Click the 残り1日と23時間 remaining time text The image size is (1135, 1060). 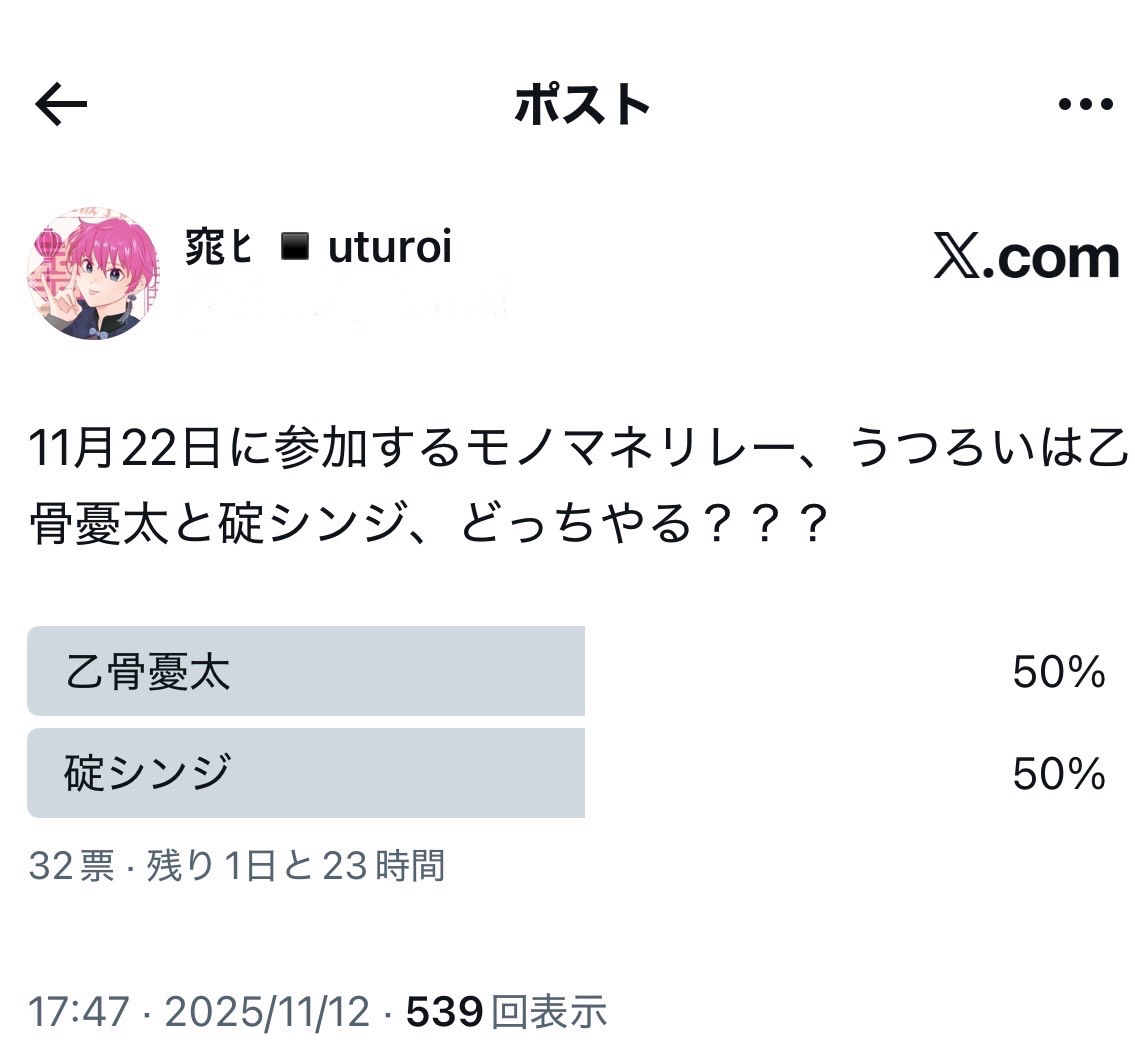click(x=295, y=865)
